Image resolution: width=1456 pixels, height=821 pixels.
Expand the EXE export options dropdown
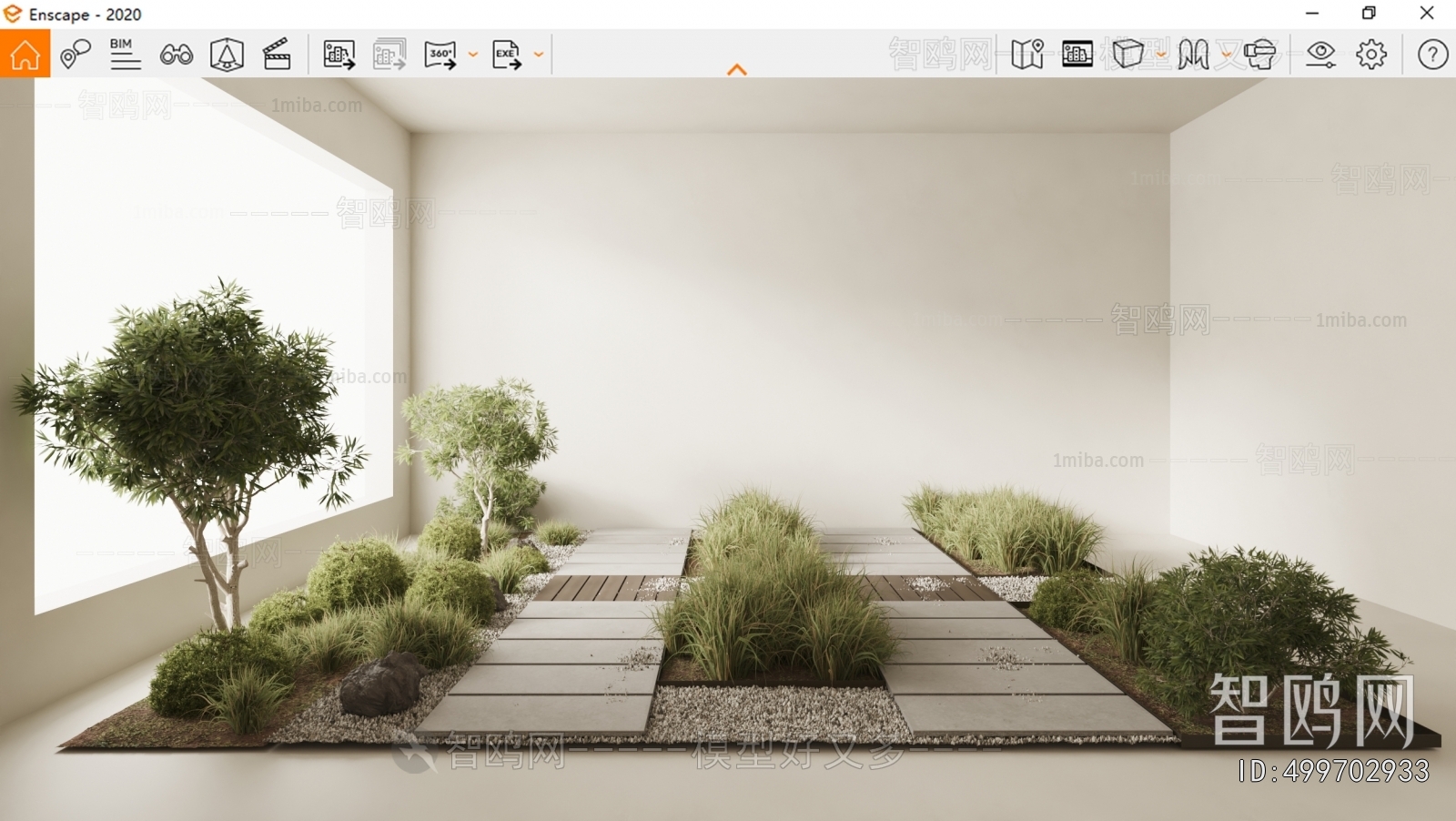537,55
